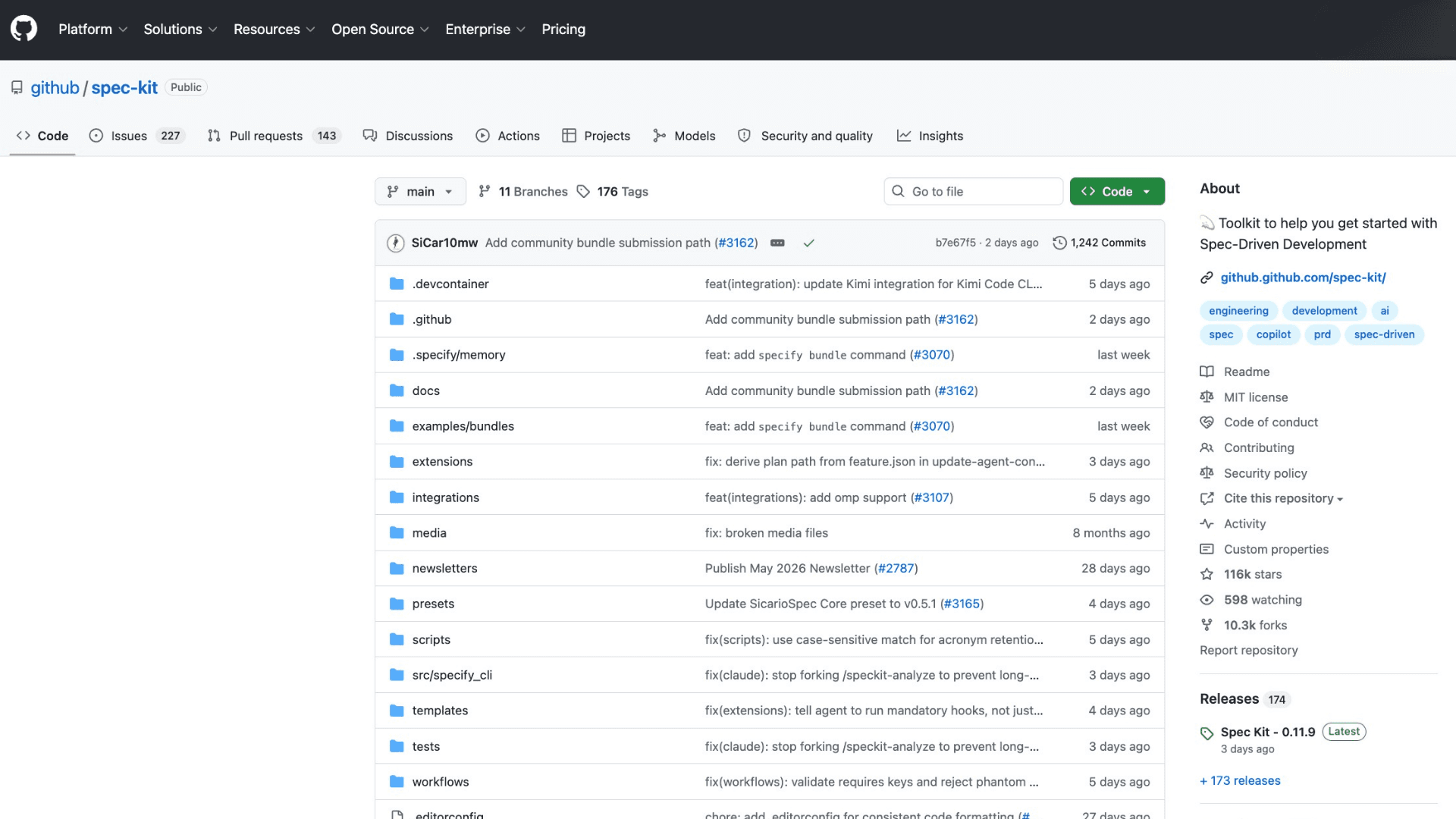Click the engineering topic tag

[x=1238, y=311]
